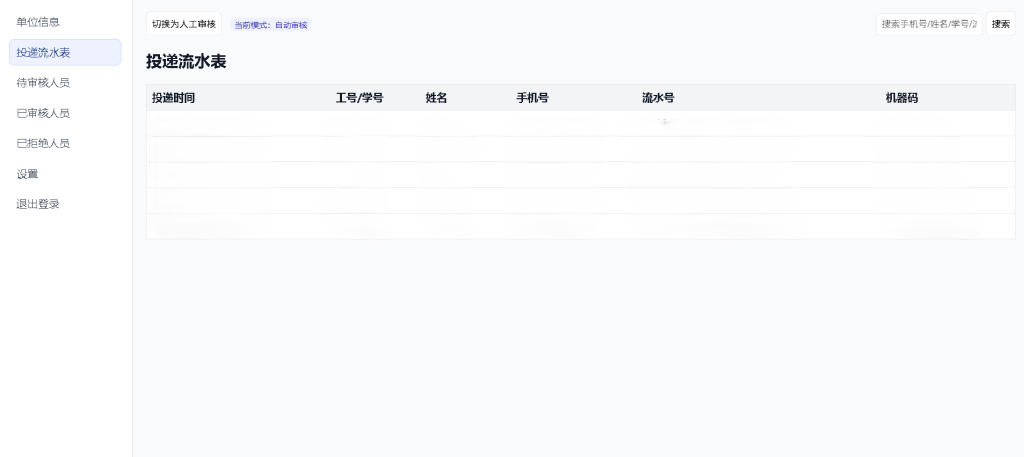Open the 已审核人员 list
Screen dimensions: 1024x457
click(43, 113)
